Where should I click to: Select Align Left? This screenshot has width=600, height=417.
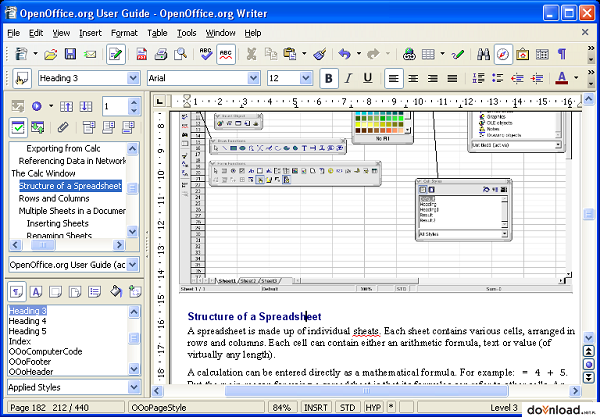[x=393, y=78]
